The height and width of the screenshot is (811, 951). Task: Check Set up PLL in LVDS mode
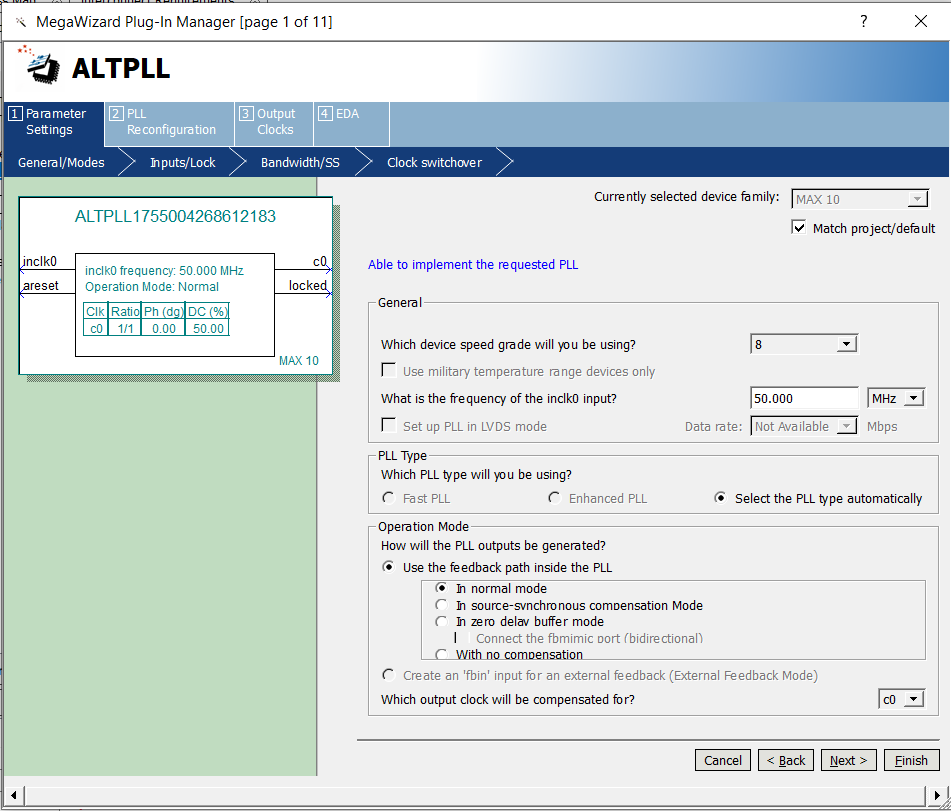tap(389, 425)
